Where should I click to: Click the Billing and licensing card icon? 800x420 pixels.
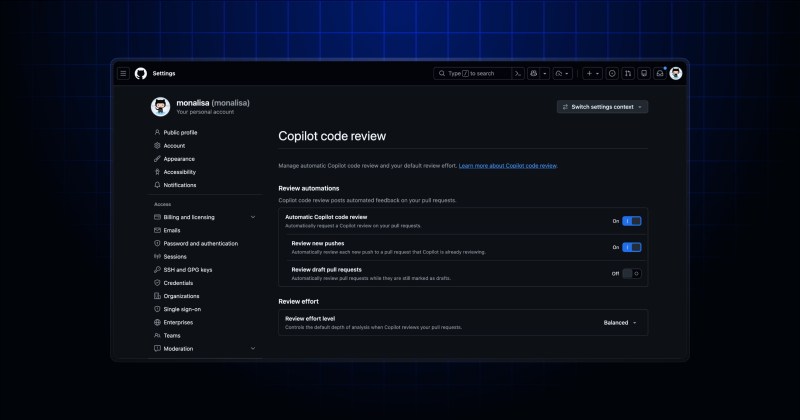click(157, 217)
